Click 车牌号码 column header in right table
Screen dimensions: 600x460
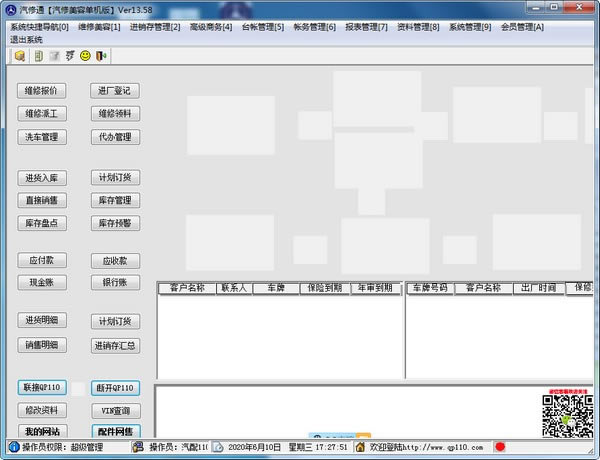coord(430,288)
